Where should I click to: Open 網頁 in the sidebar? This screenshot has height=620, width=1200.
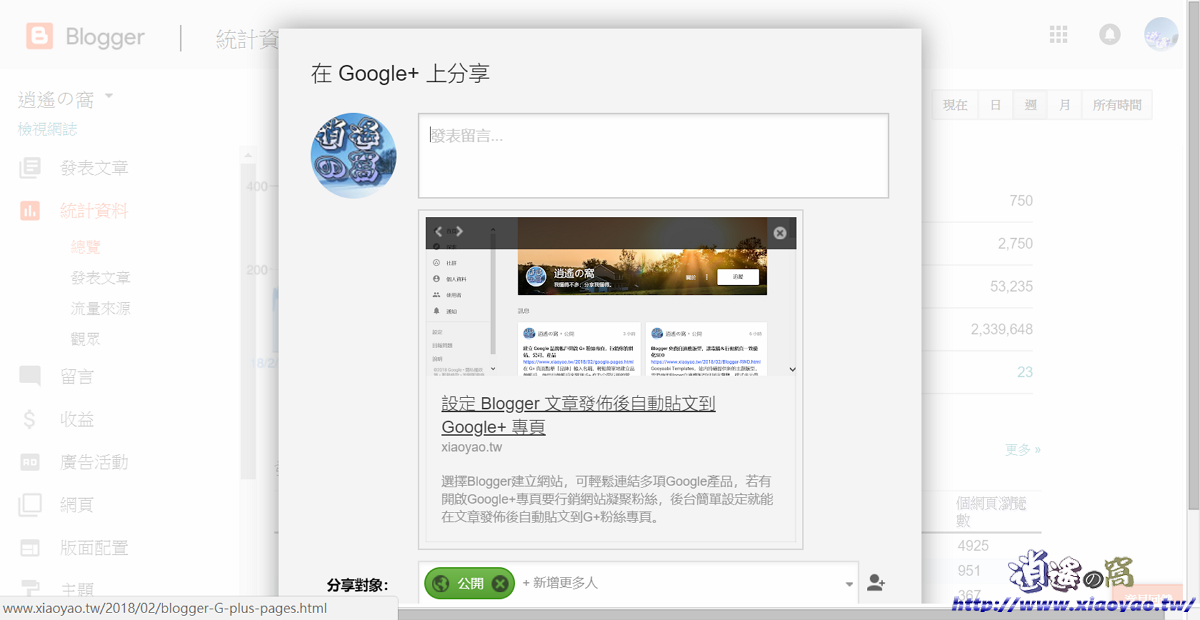[x=77, y=505]
